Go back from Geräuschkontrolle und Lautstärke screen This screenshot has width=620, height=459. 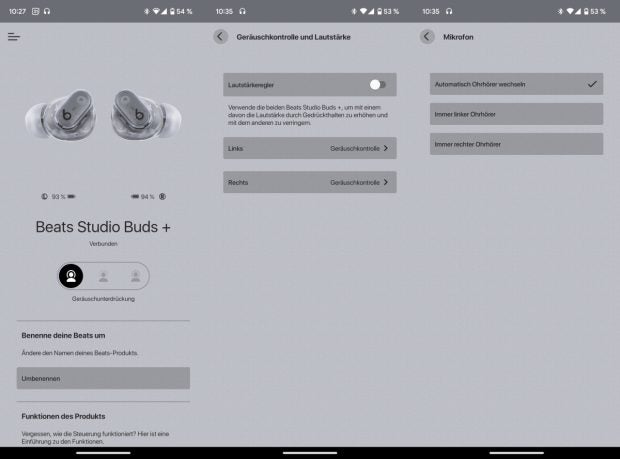pos(221,37)
